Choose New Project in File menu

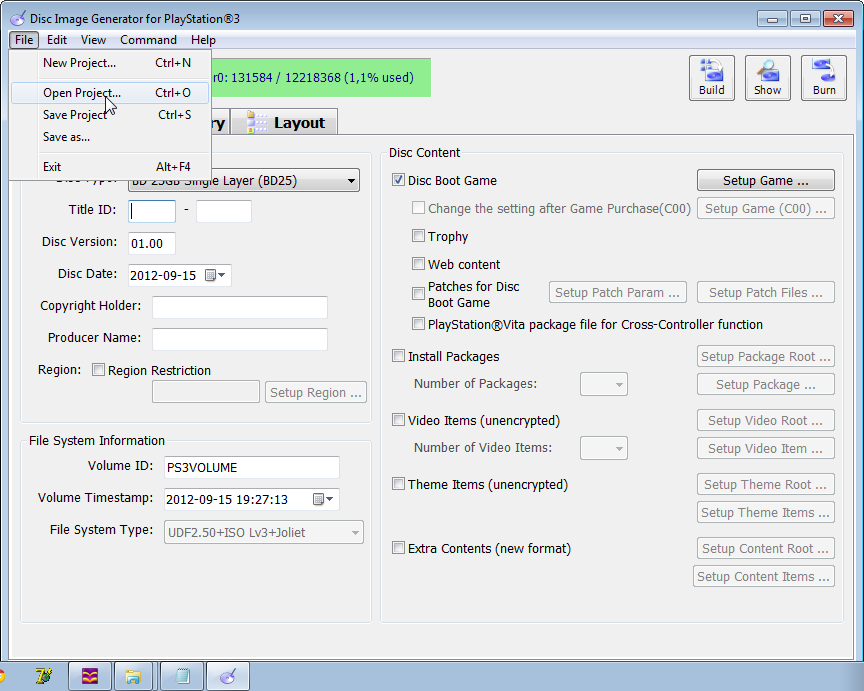click(110, 63)
